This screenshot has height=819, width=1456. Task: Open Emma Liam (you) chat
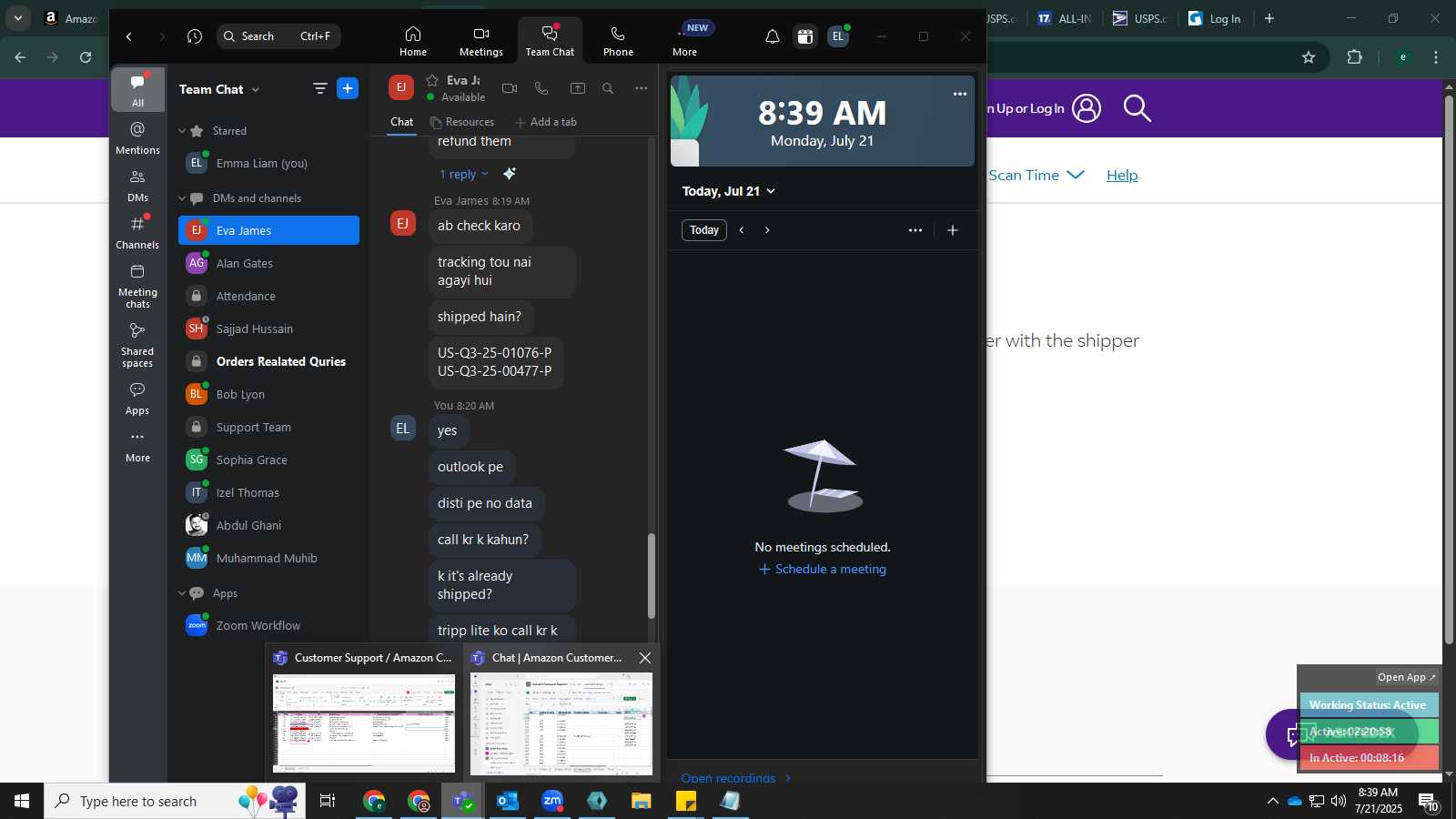(268, 163)
